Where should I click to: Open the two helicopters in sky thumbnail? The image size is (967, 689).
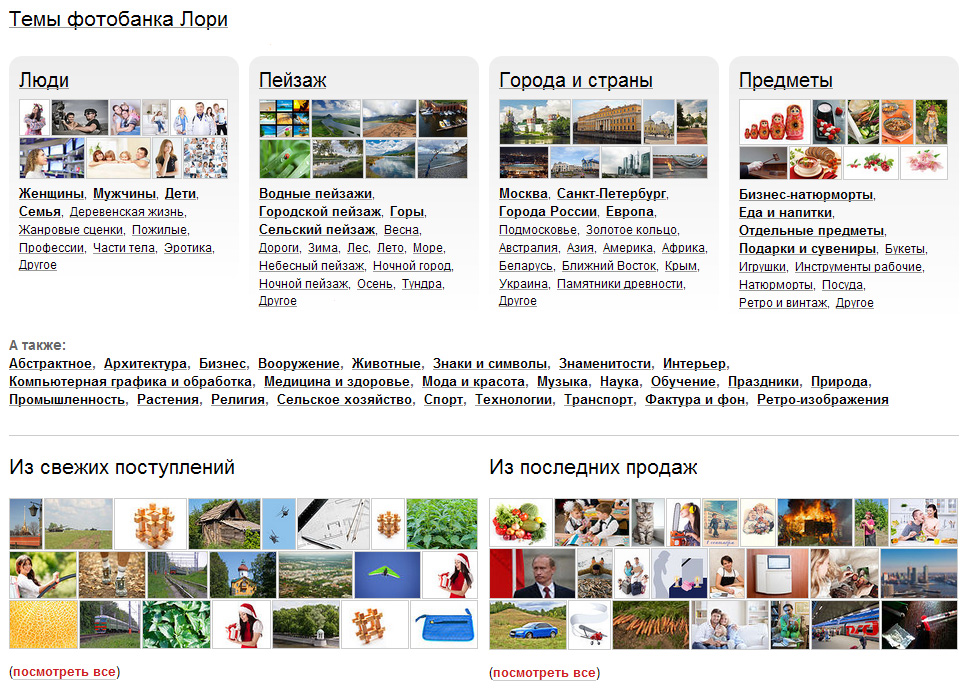pos(278,524)
